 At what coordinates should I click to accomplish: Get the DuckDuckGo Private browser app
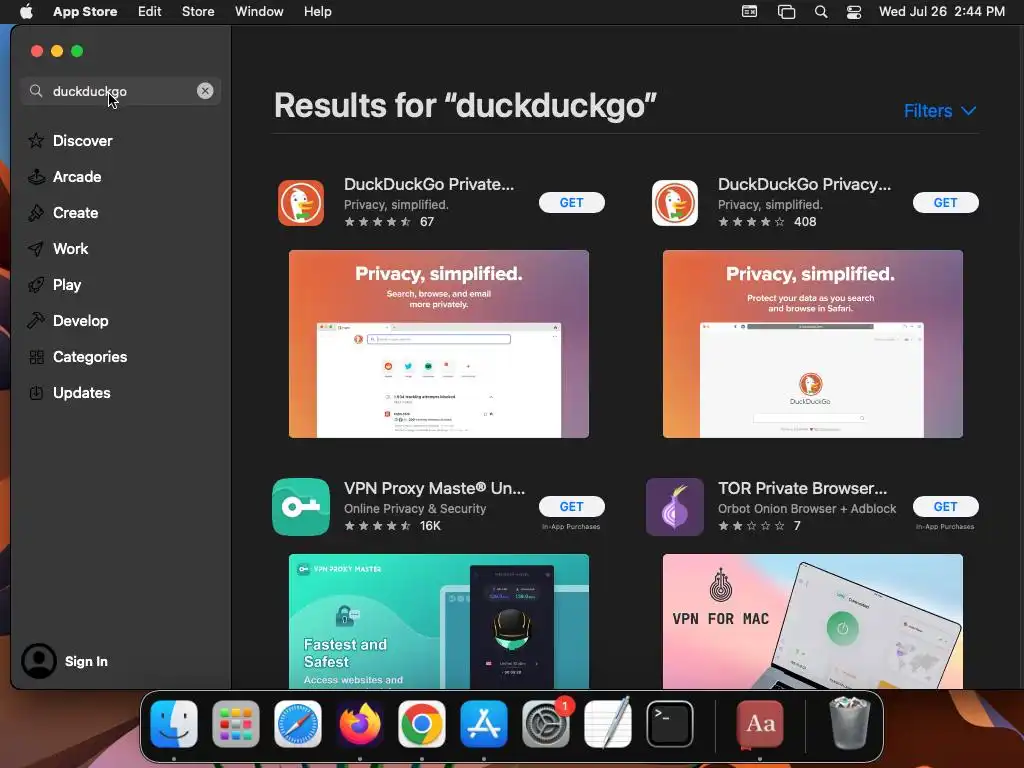coord(571,202)
